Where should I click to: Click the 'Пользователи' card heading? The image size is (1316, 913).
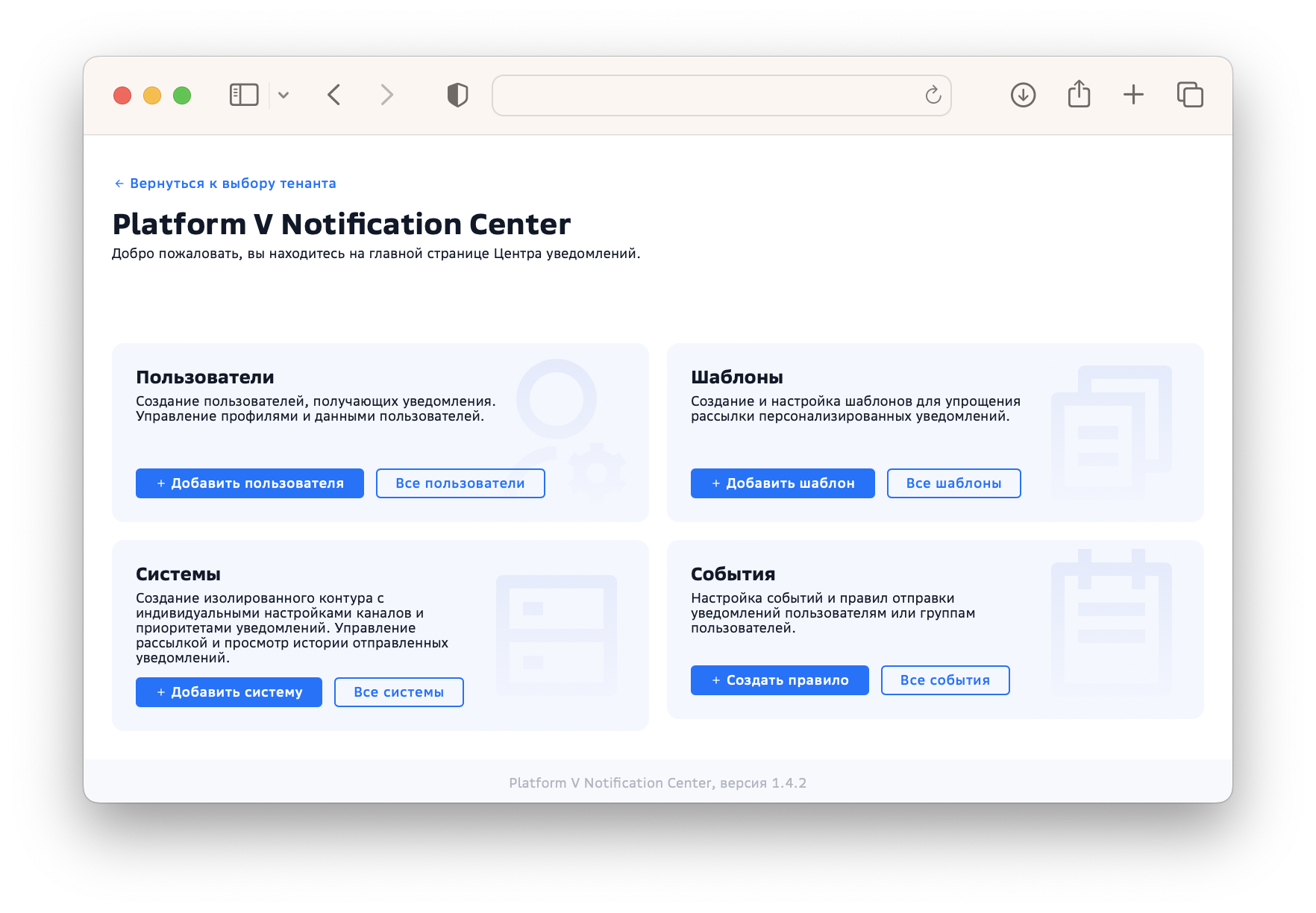(x=205, y=377)
